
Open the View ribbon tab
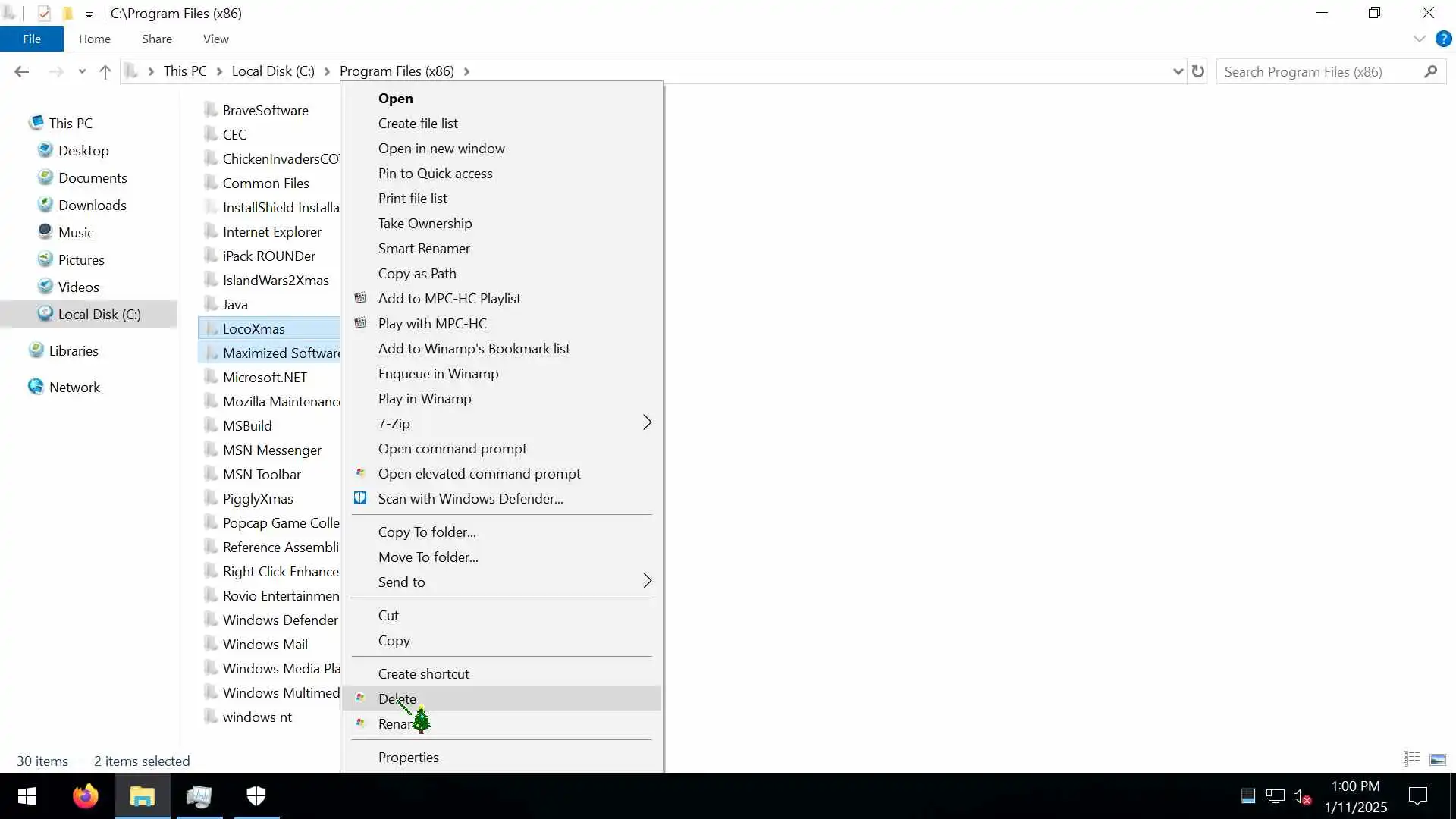215,39
